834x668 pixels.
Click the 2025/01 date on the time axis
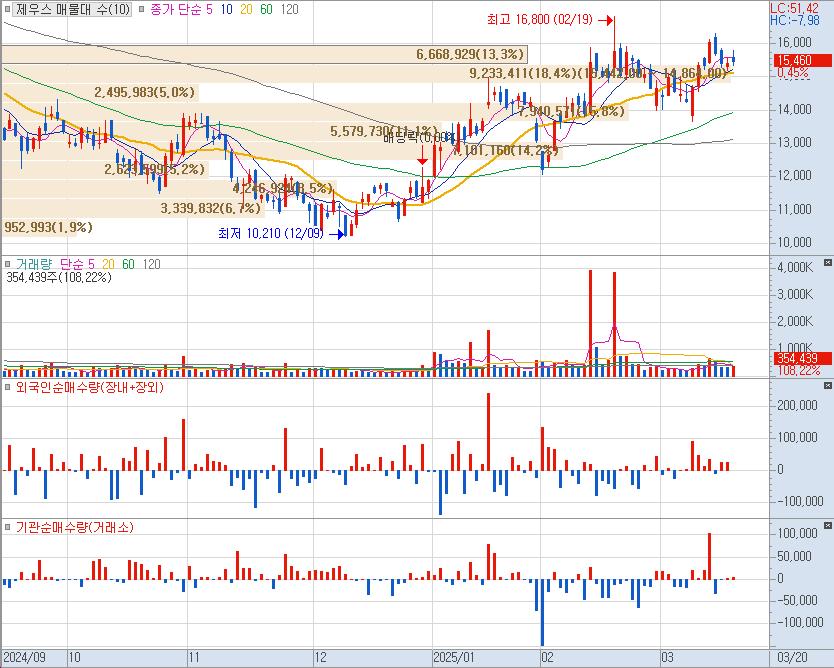click(x=452, y=658)
